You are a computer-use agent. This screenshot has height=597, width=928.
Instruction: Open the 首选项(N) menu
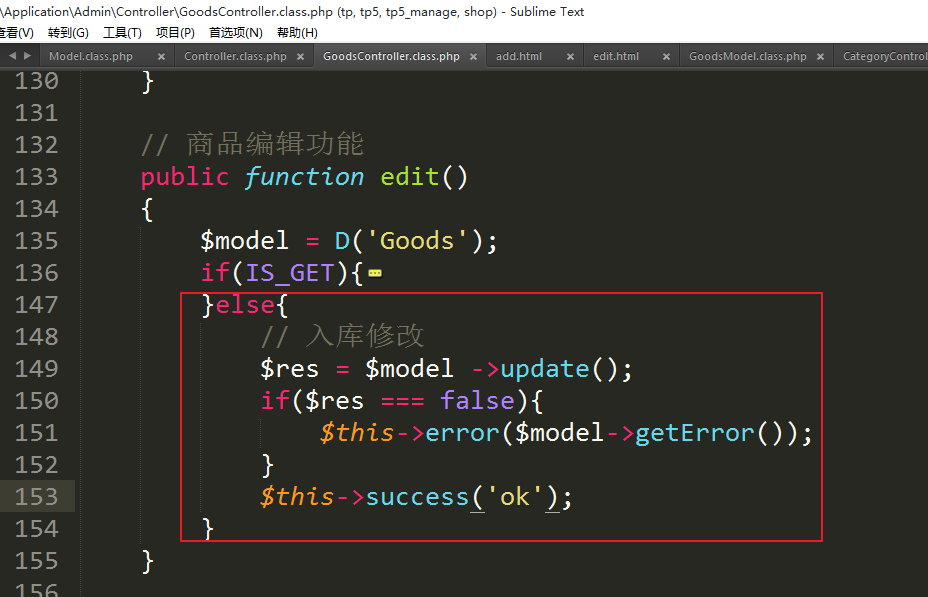(x=236, y=33)
